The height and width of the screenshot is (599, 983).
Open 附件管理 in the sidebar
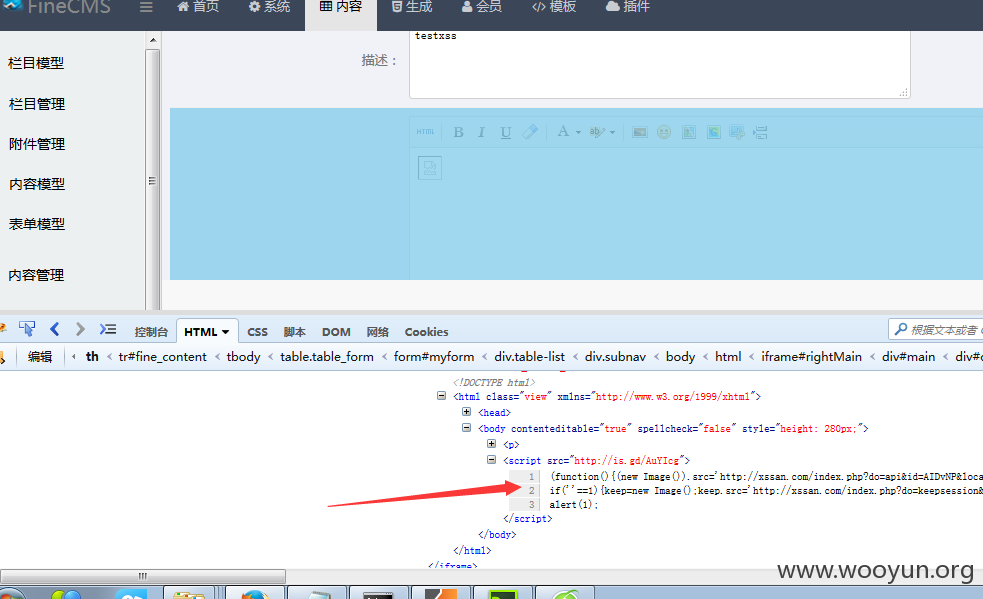pos(37,144)
